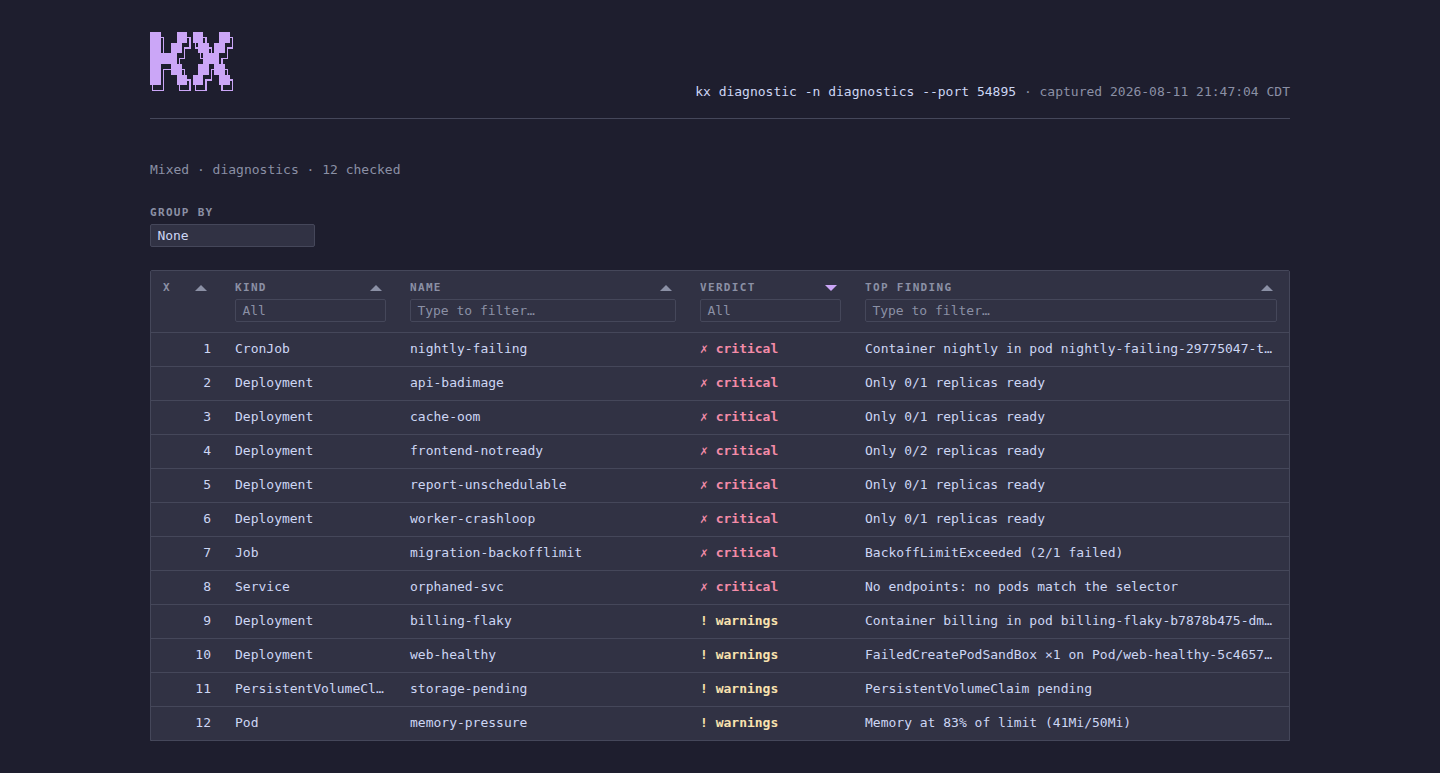Open the Group By dropdown
This screenshot has width=1440, height=773.
[232, 236]
